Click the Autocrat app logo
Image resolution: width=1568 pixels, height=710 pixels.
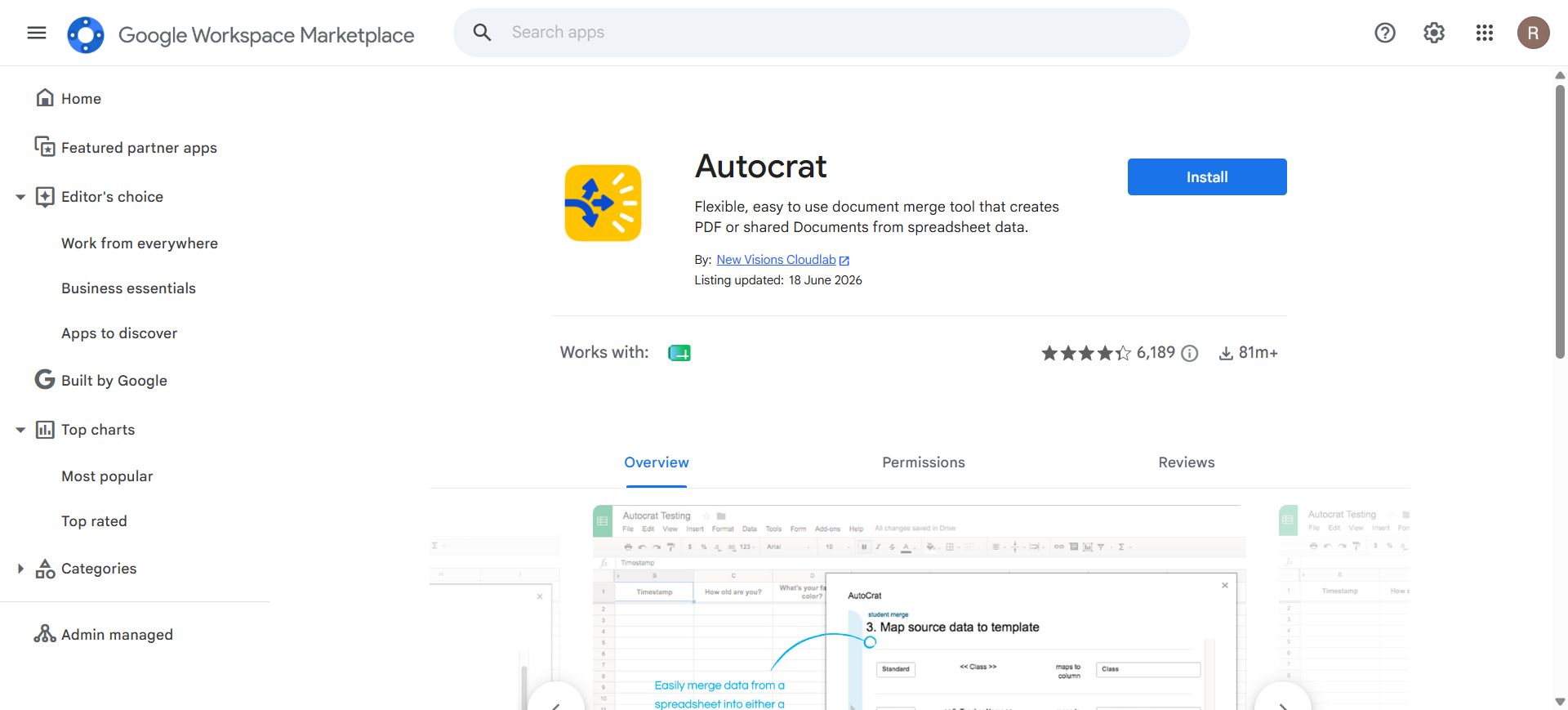pyautogui.click(x=603, y=203)
